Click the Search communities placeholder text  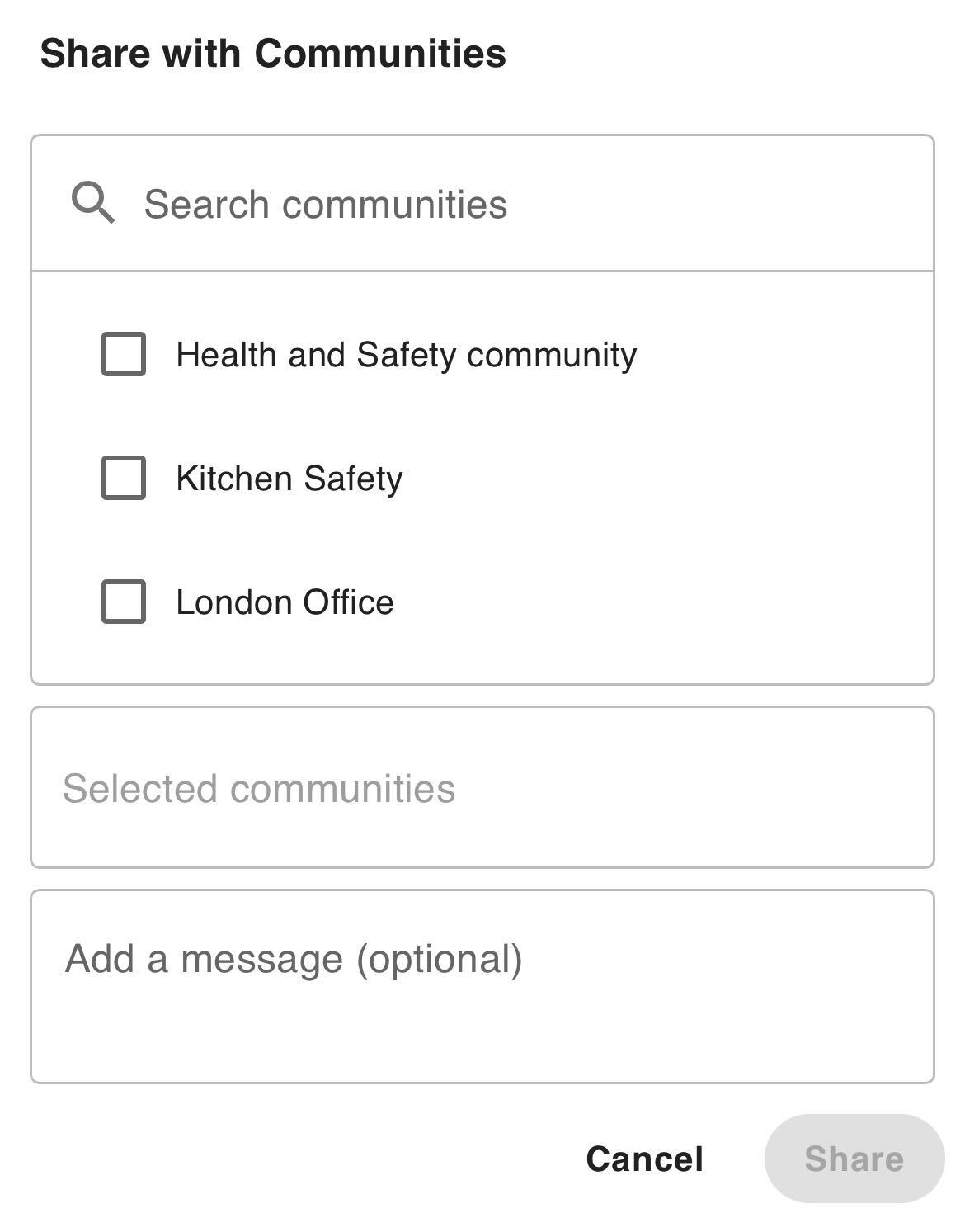[325, 205]
